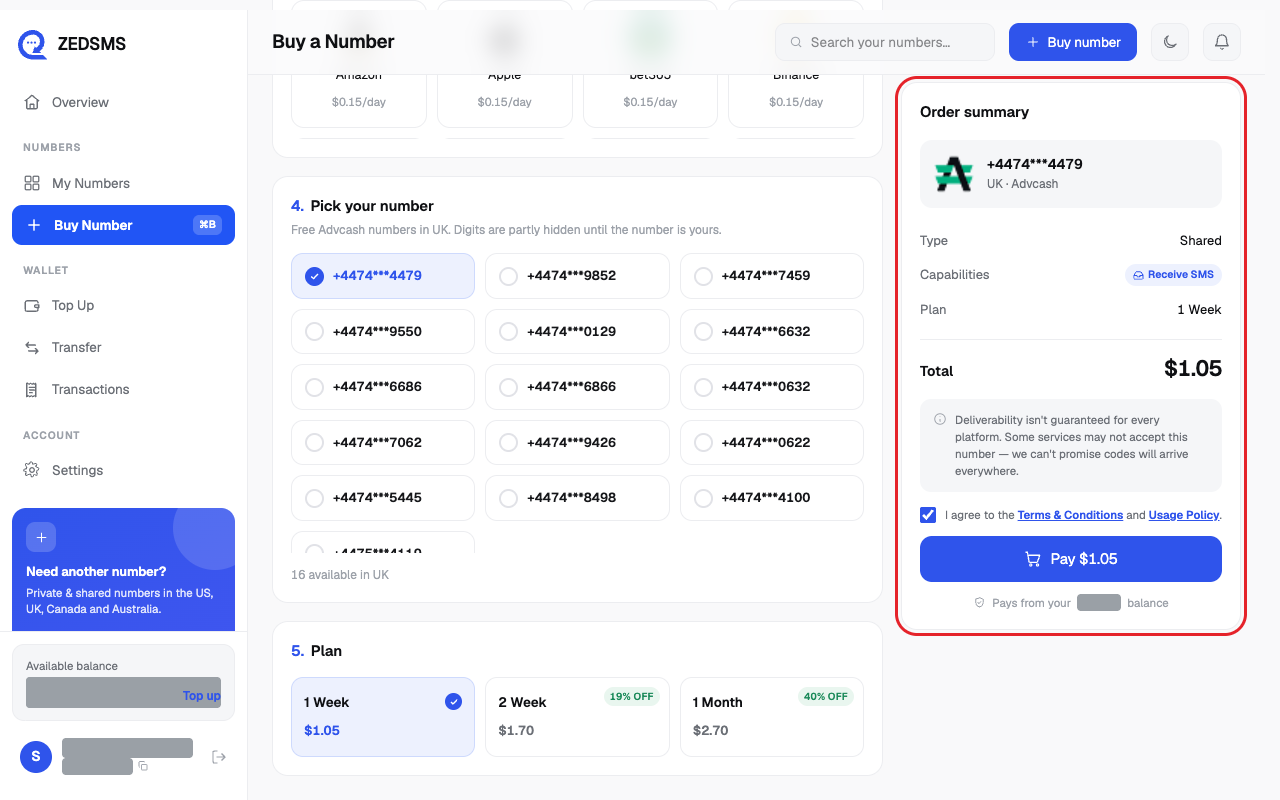Select number +4474***6686
Viewport: 1280px width, 800px height.
click(x=383, y=386)
